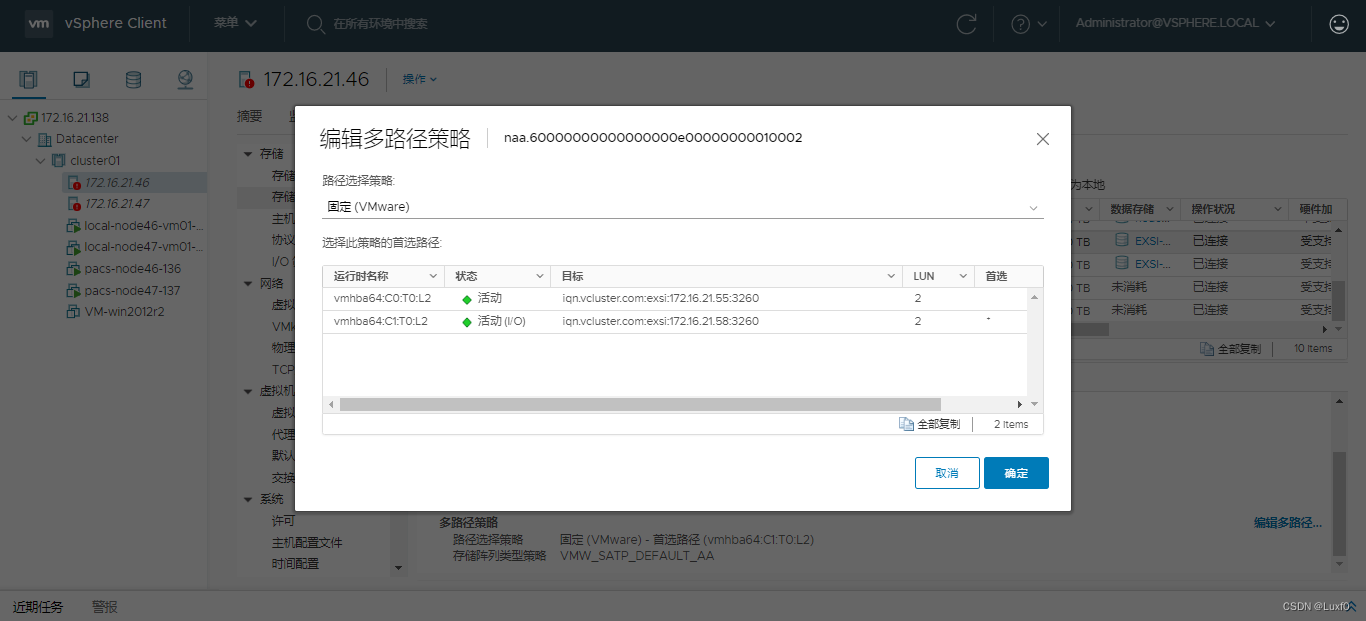
Task: Click the vSphere Client vm logo
Action: 39,23
